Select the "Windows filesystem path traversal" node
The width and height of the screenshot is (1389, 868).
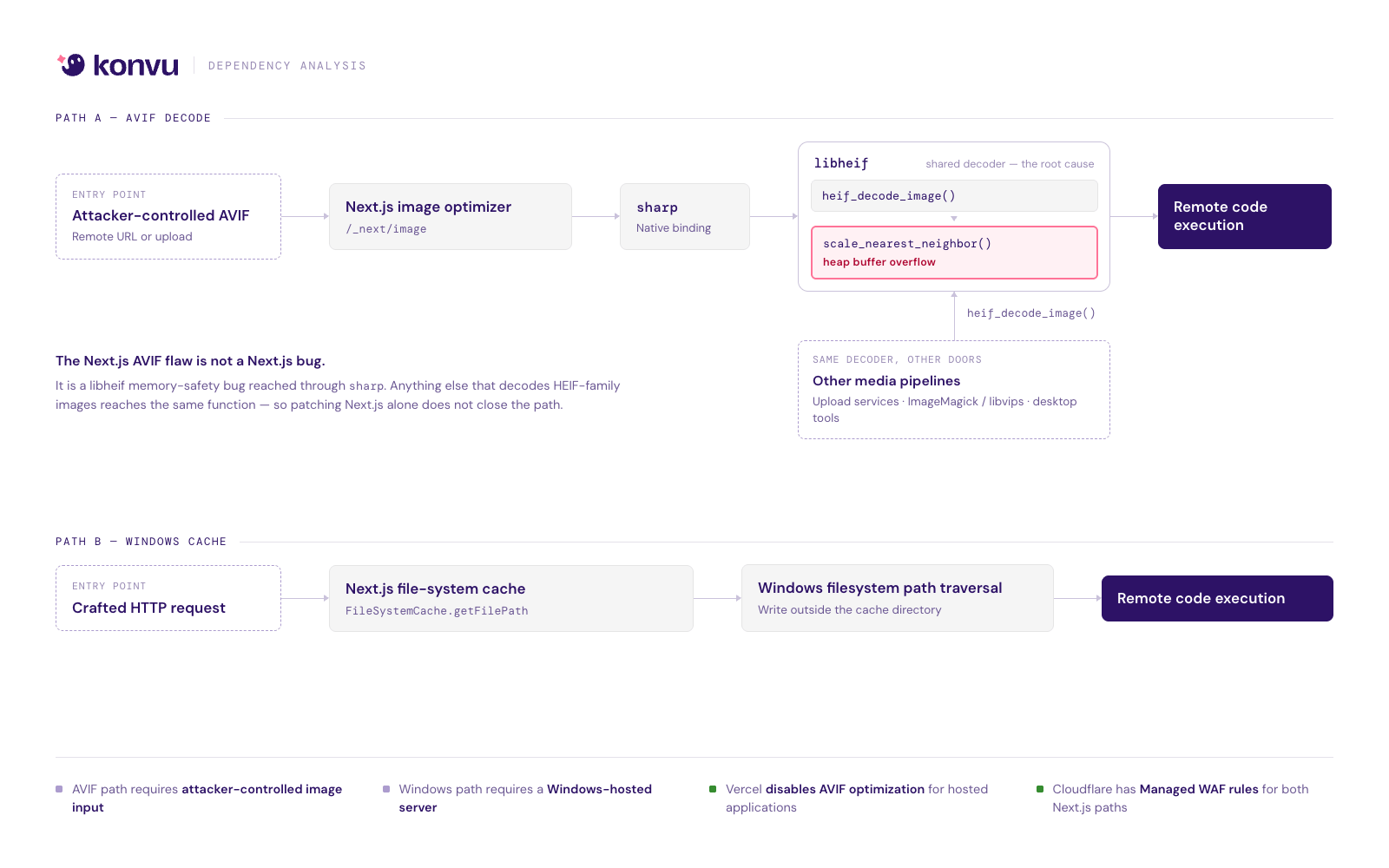pos(898,598)
